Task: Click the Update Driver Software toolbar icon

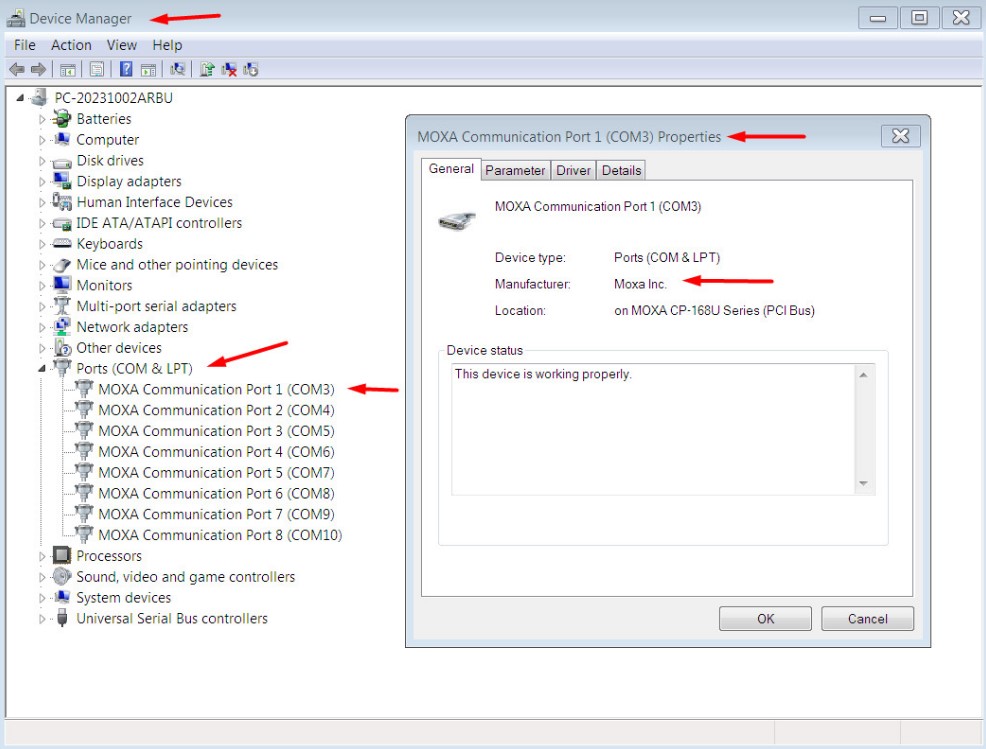Action: pos(207,69)
